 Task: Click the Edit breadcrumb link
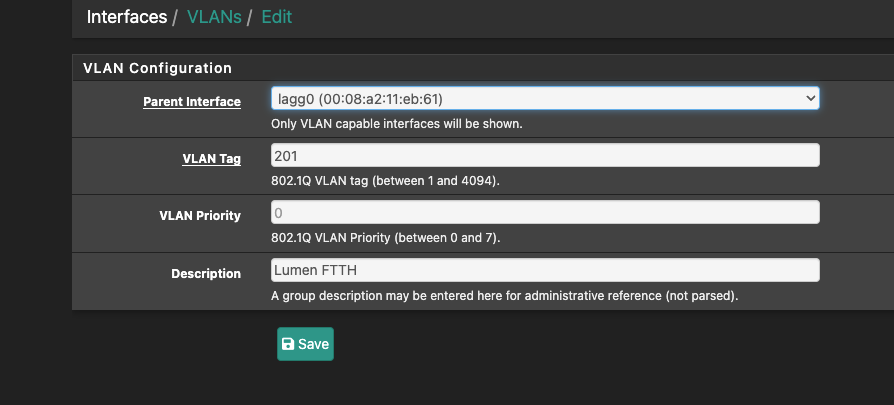[x=277, y=17]
